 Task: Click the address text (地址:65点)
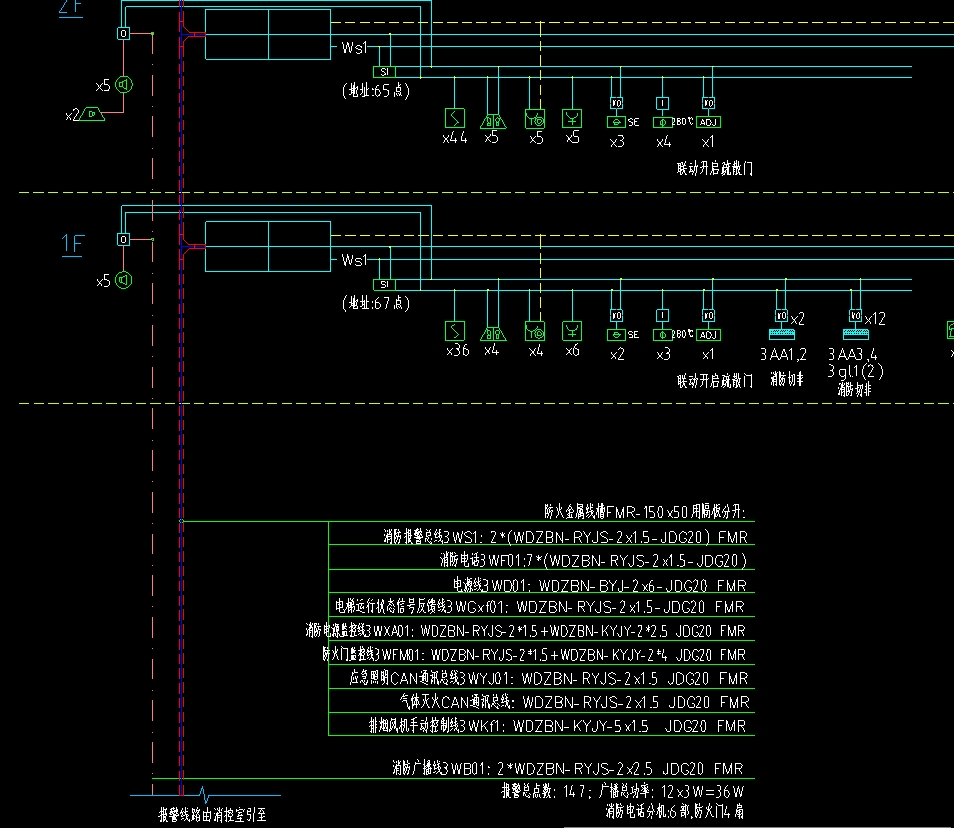click(376, 91)
